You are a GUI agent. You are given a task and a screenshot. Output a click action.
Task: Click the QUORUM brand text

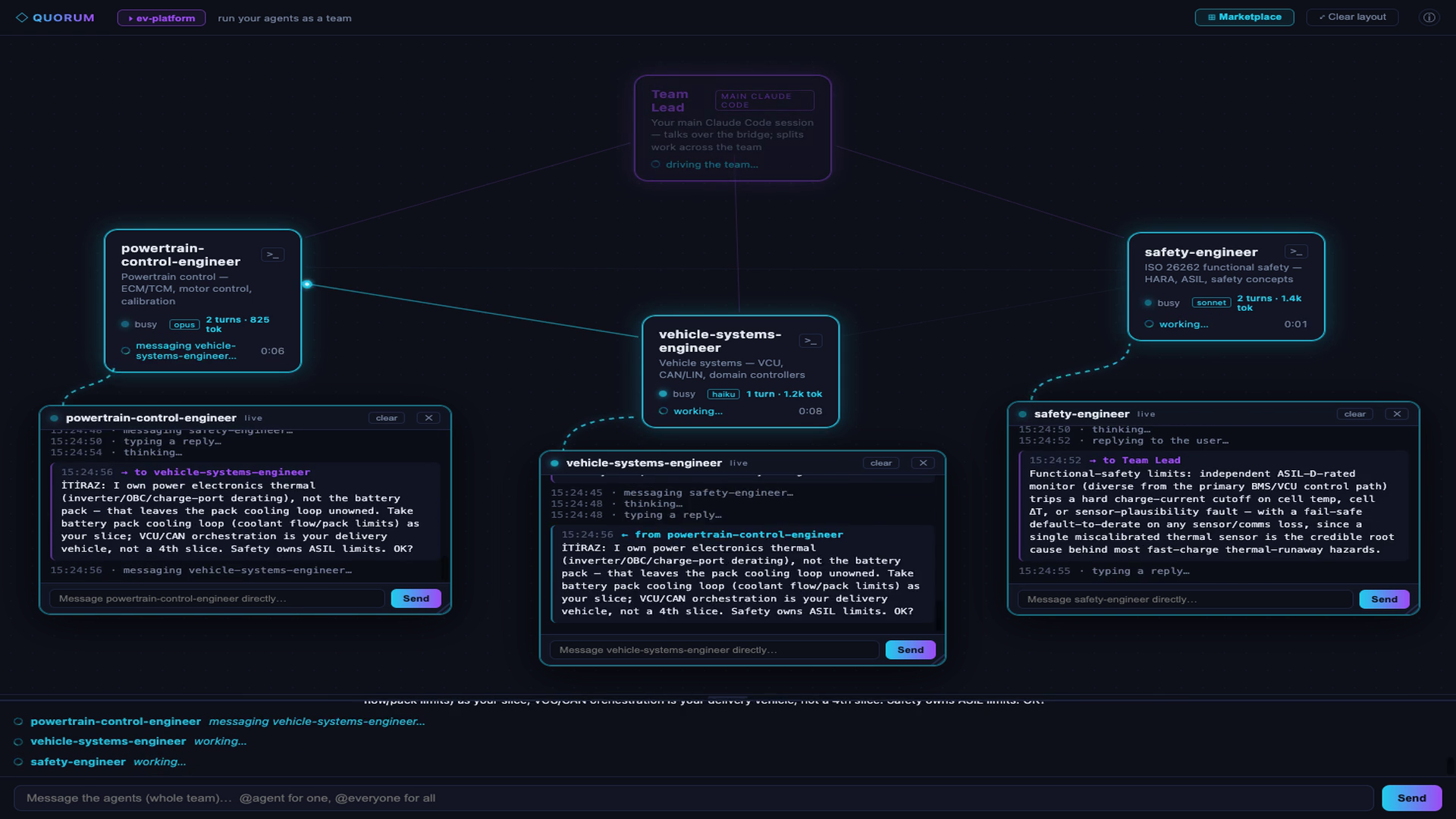point(64,17)
